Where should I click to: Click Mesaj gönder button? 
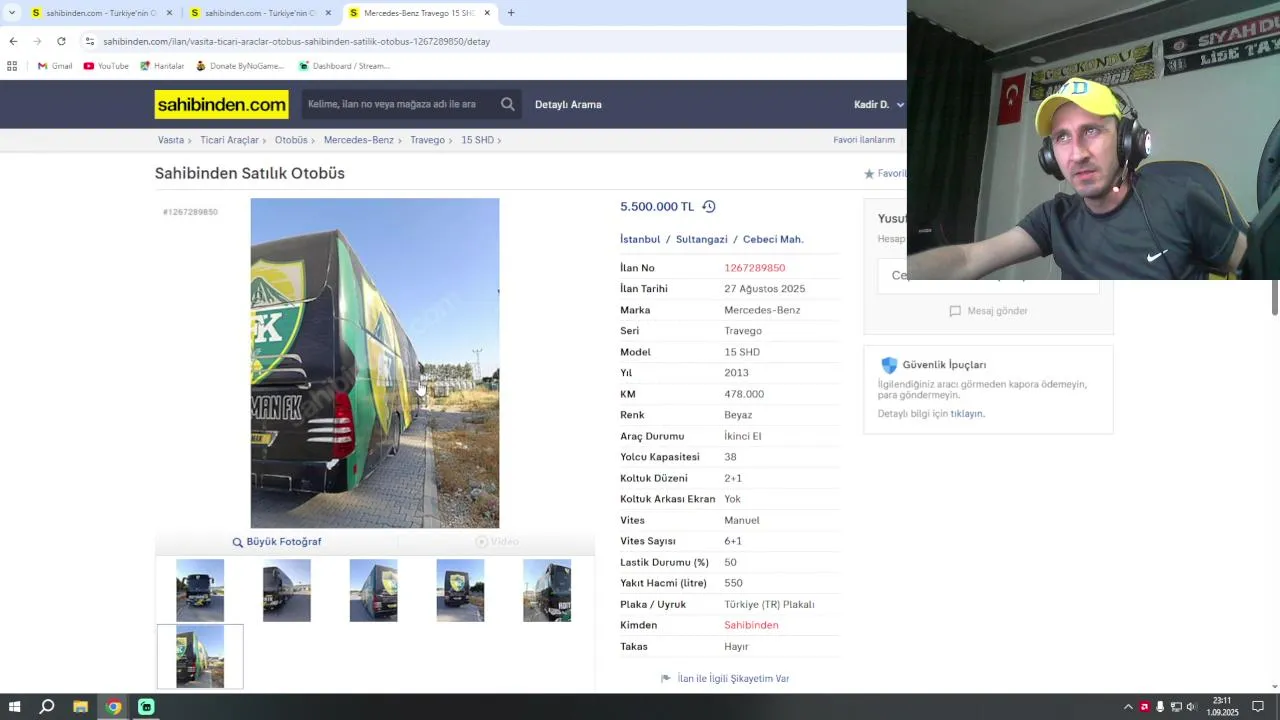point(988,311)
